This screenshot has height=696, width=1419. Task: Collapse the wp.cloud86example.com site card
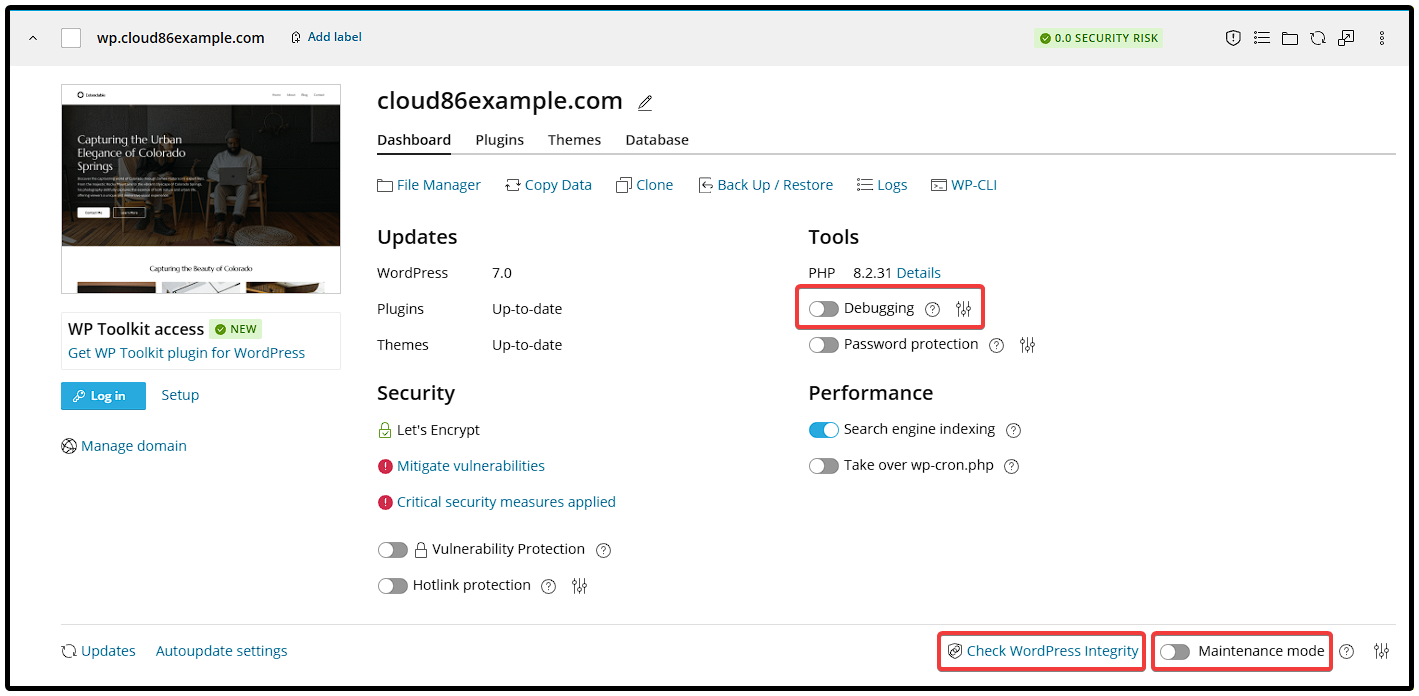(33, 38)
